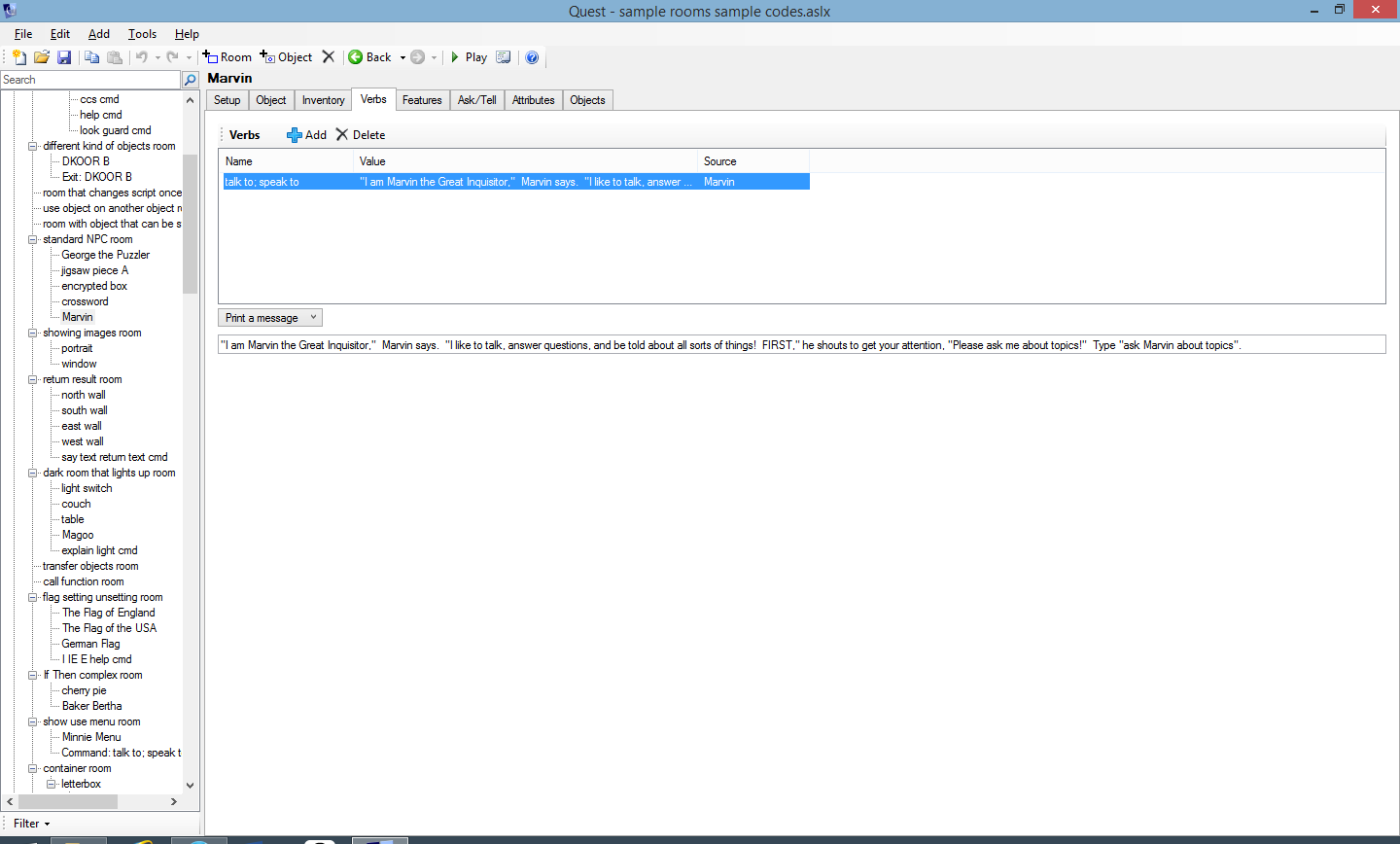Click the toolbar Delete X icon
Image resolution: width=1400 pixels, height=844 pixels.
pyautogui.click(x=329, y=57)
